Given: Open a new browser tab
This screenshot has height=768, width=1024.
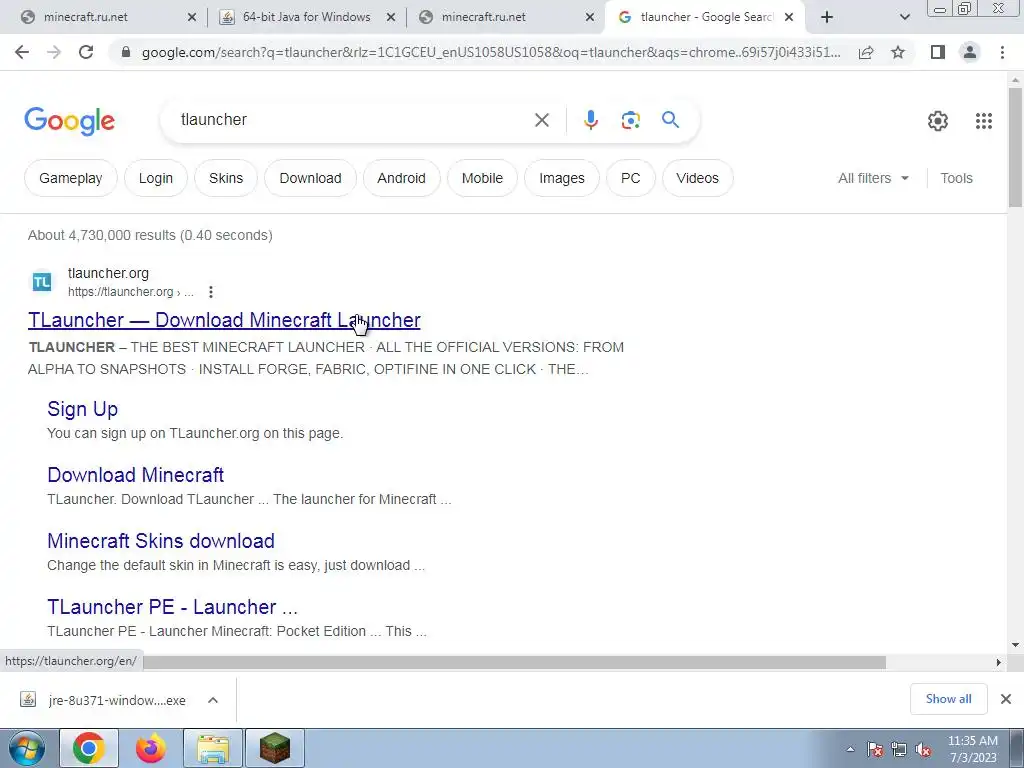Looking at the screenshot, I should tap(827, 17).
